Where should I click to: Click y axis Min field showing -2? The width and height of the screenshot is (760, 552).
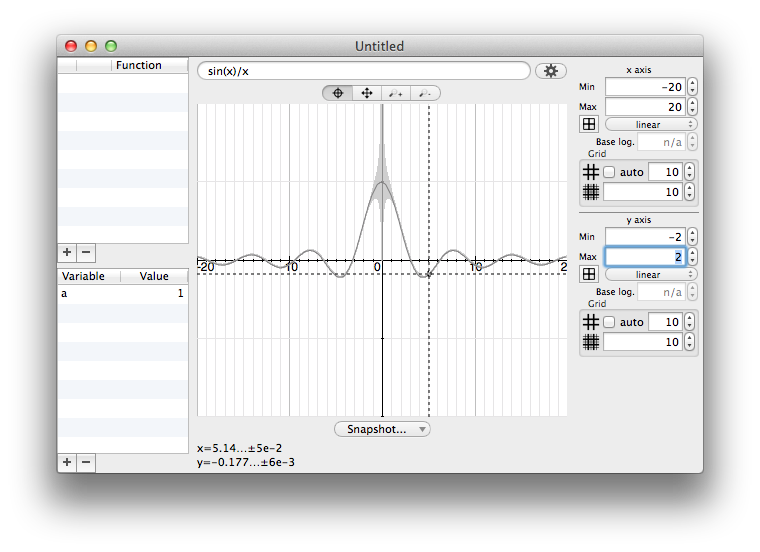[x=645, y=237]
